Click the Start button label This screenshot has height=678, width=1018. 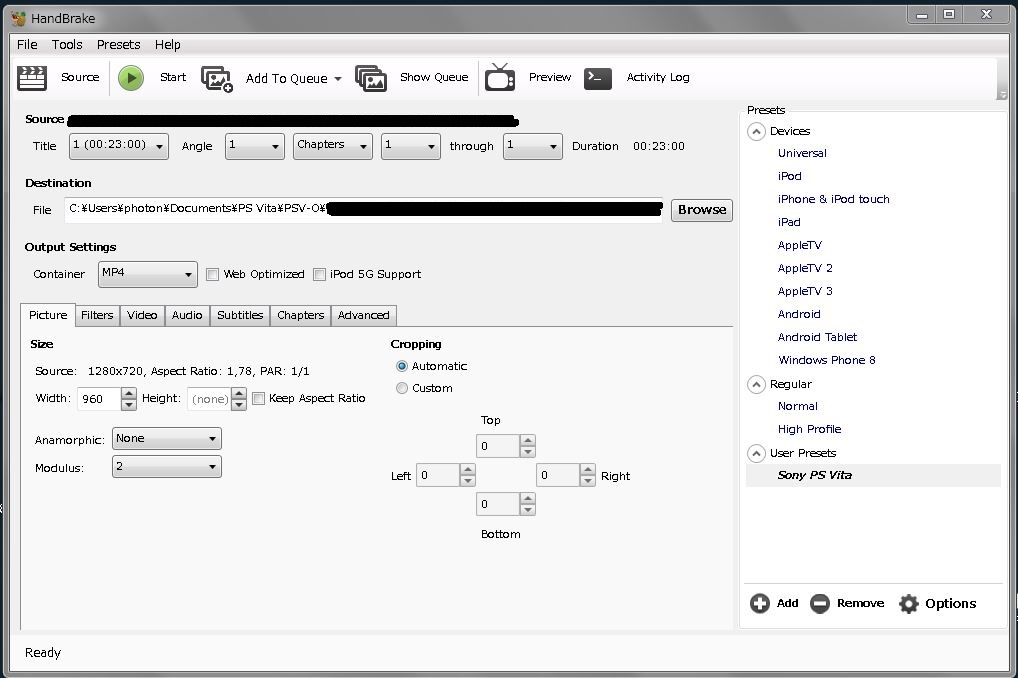tap(173, 77)
